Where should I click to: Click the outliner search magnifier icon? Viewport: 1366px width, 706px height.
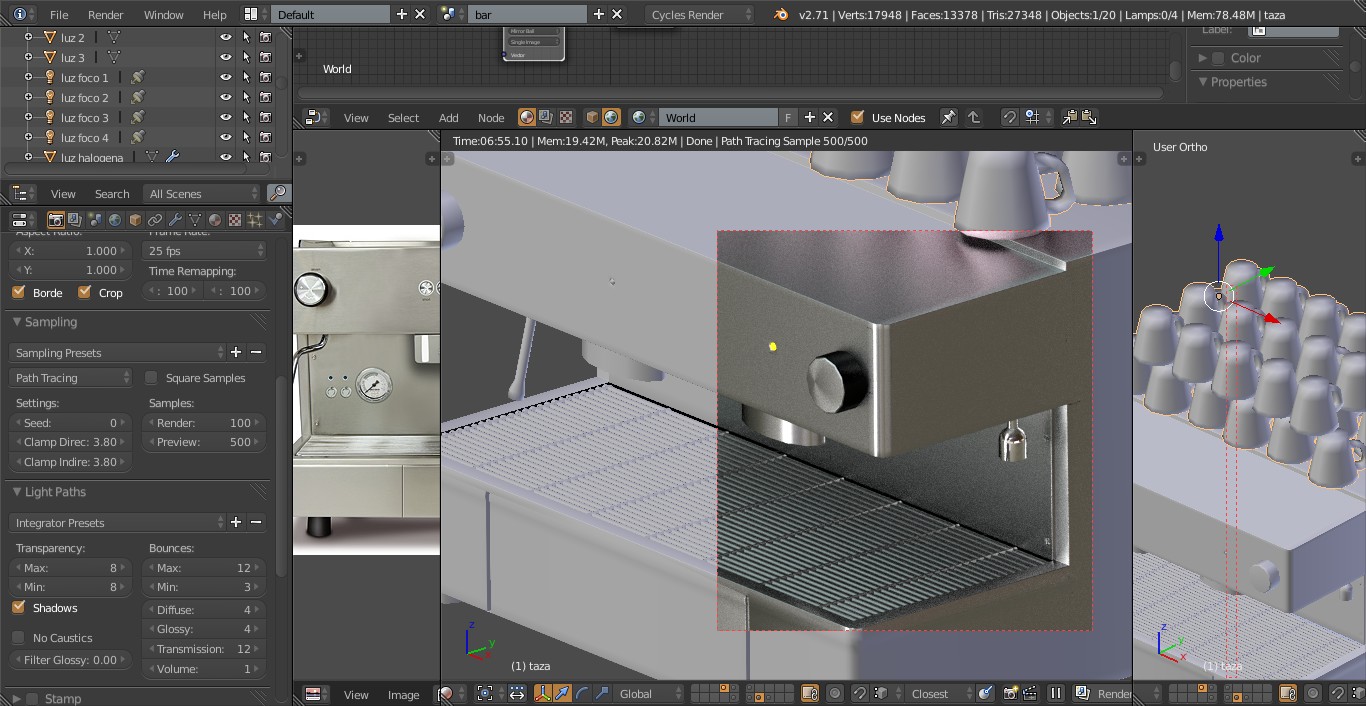(279, 193)
